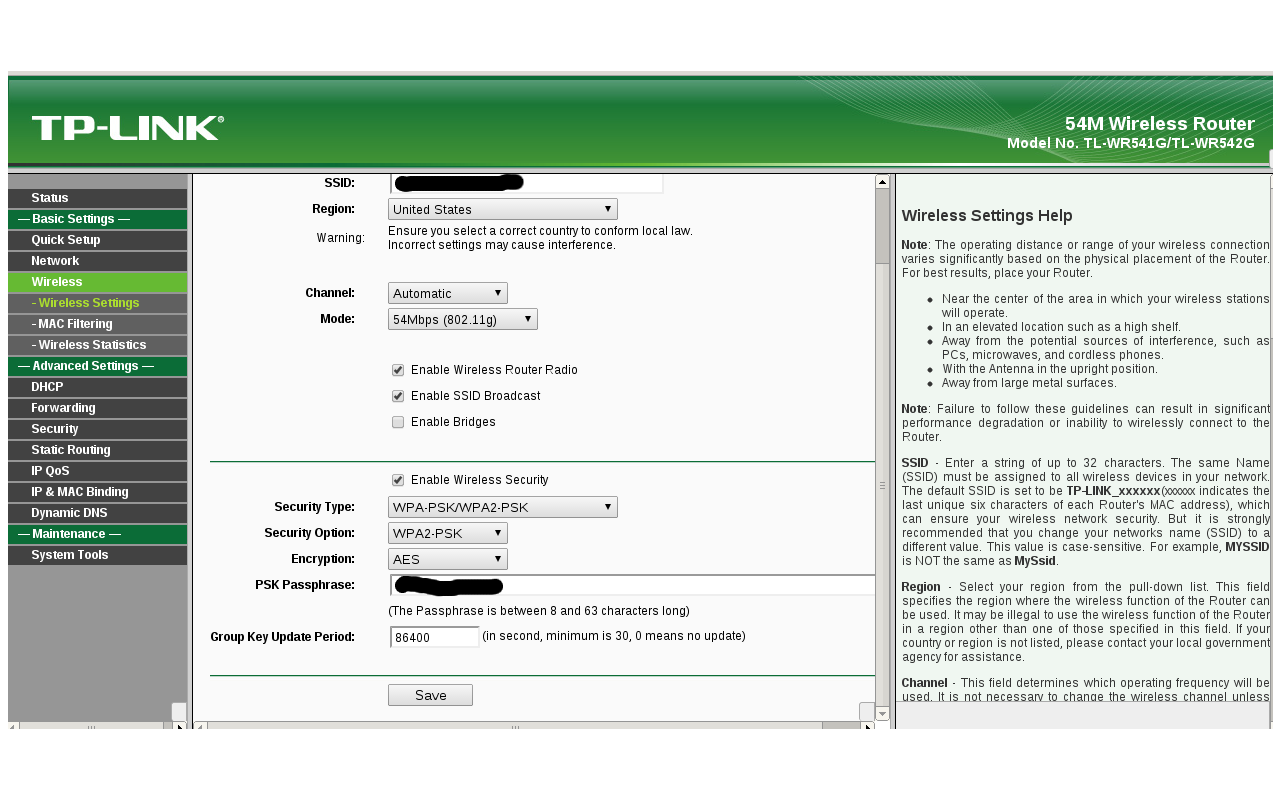This screenshot has height=800, width=1280.
Task: Click the PSK Passphrase input field
Action: (633, 585)
